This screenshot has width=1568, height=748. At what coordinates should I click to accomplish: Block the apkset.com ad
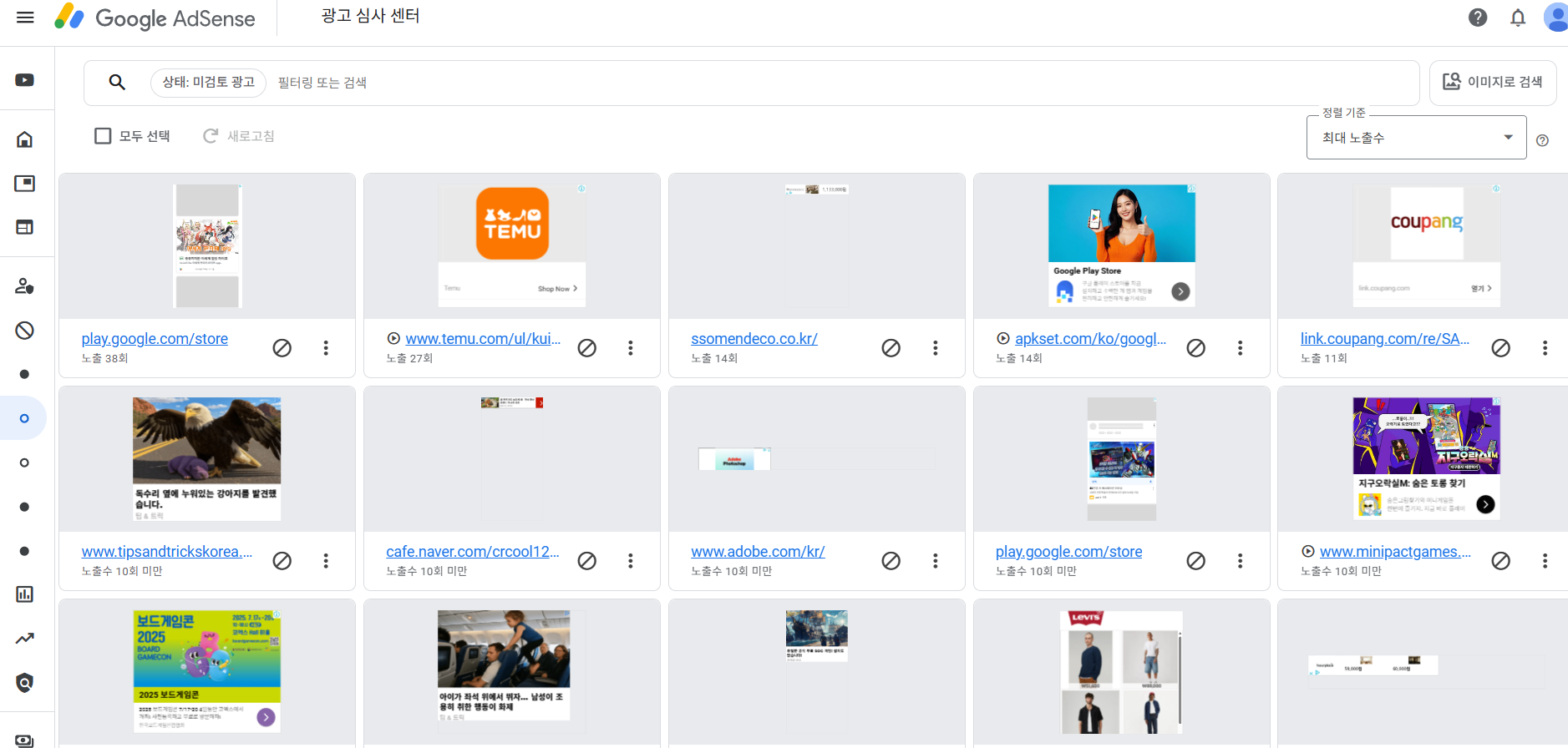point(1196,348)
